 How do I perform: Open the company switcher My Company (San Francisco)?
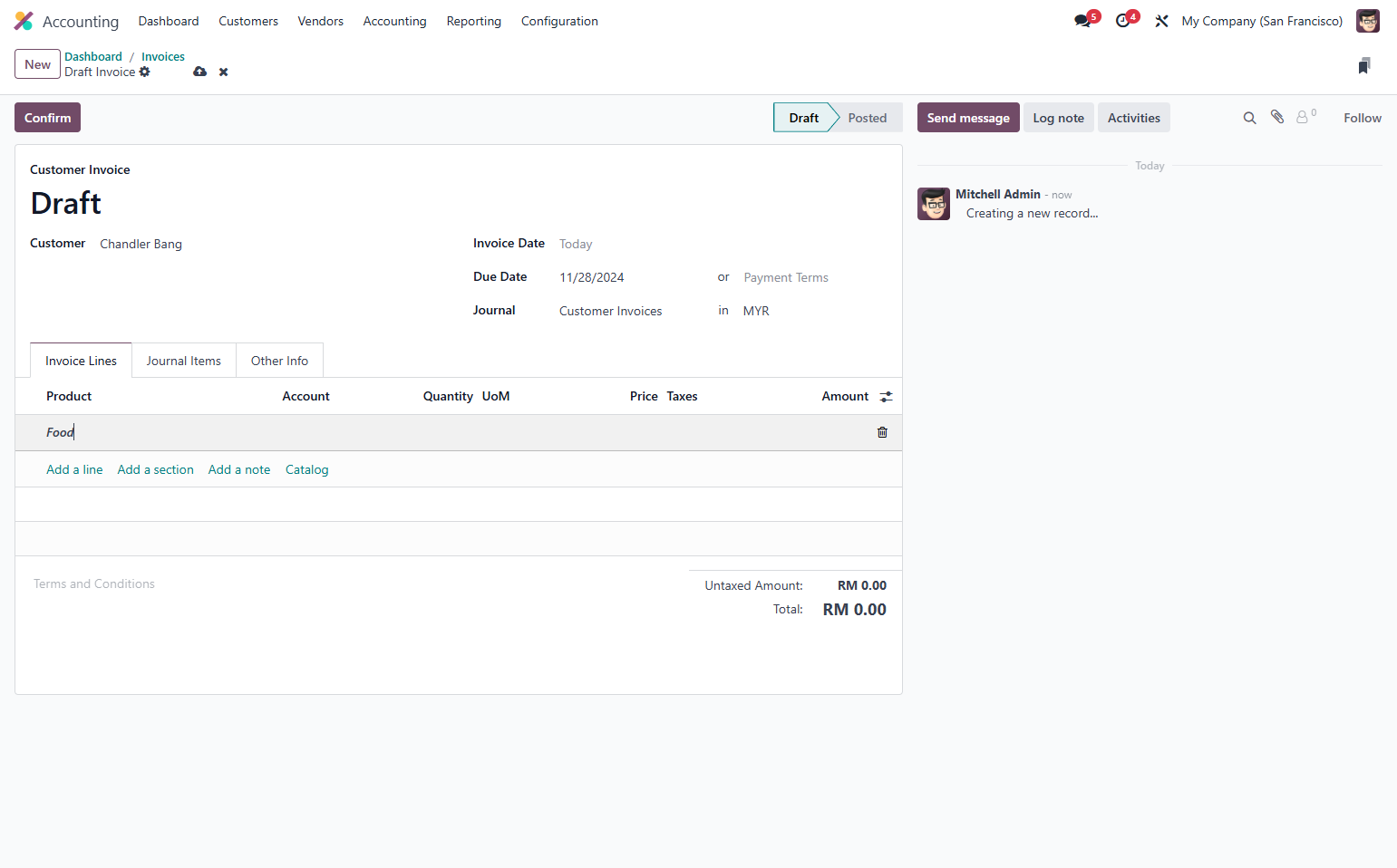click(x=1262, y=21)
